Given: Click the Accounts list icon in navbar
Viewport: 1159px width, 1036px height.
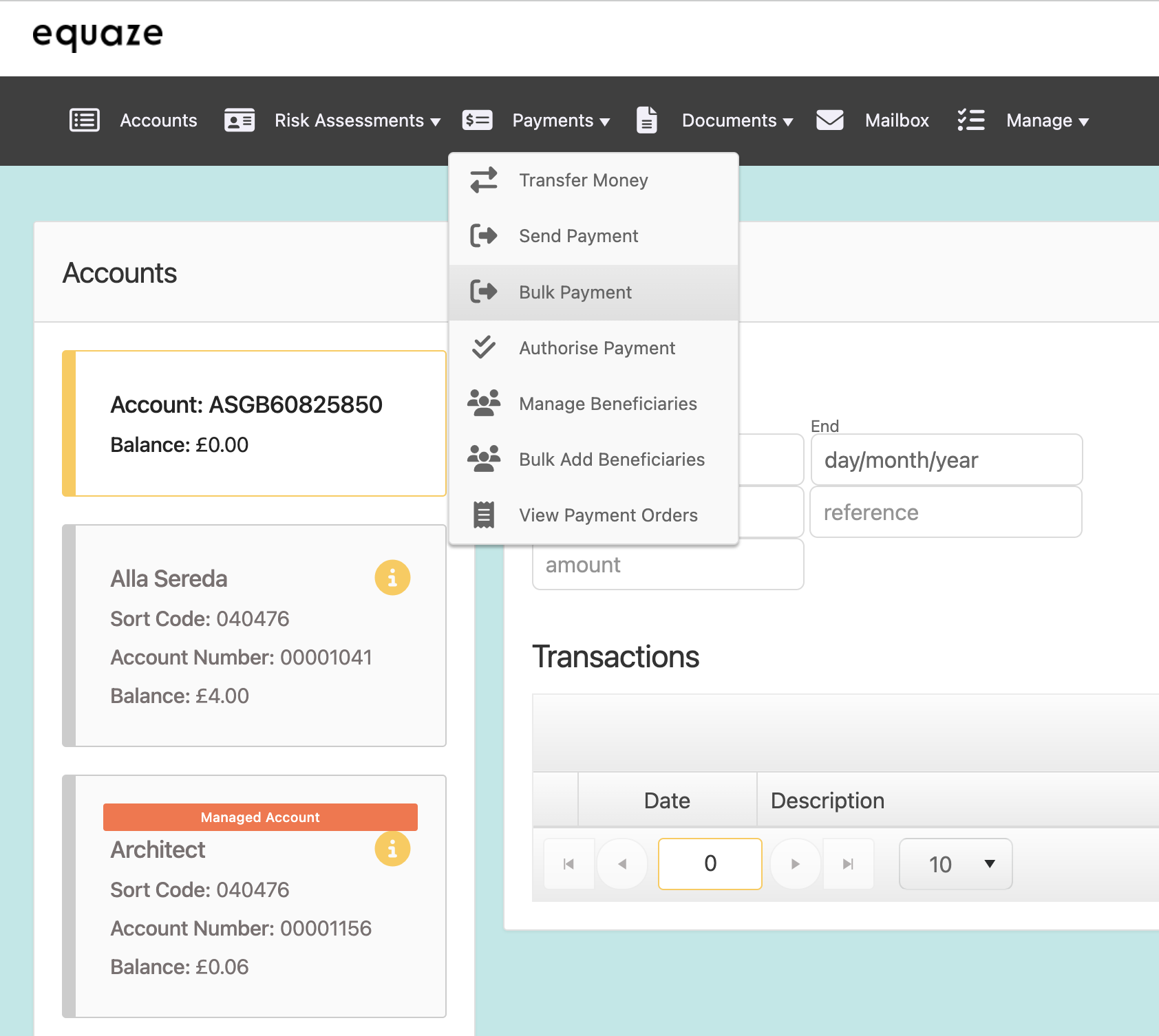Looking at the screenshot, I should point(85,120).
